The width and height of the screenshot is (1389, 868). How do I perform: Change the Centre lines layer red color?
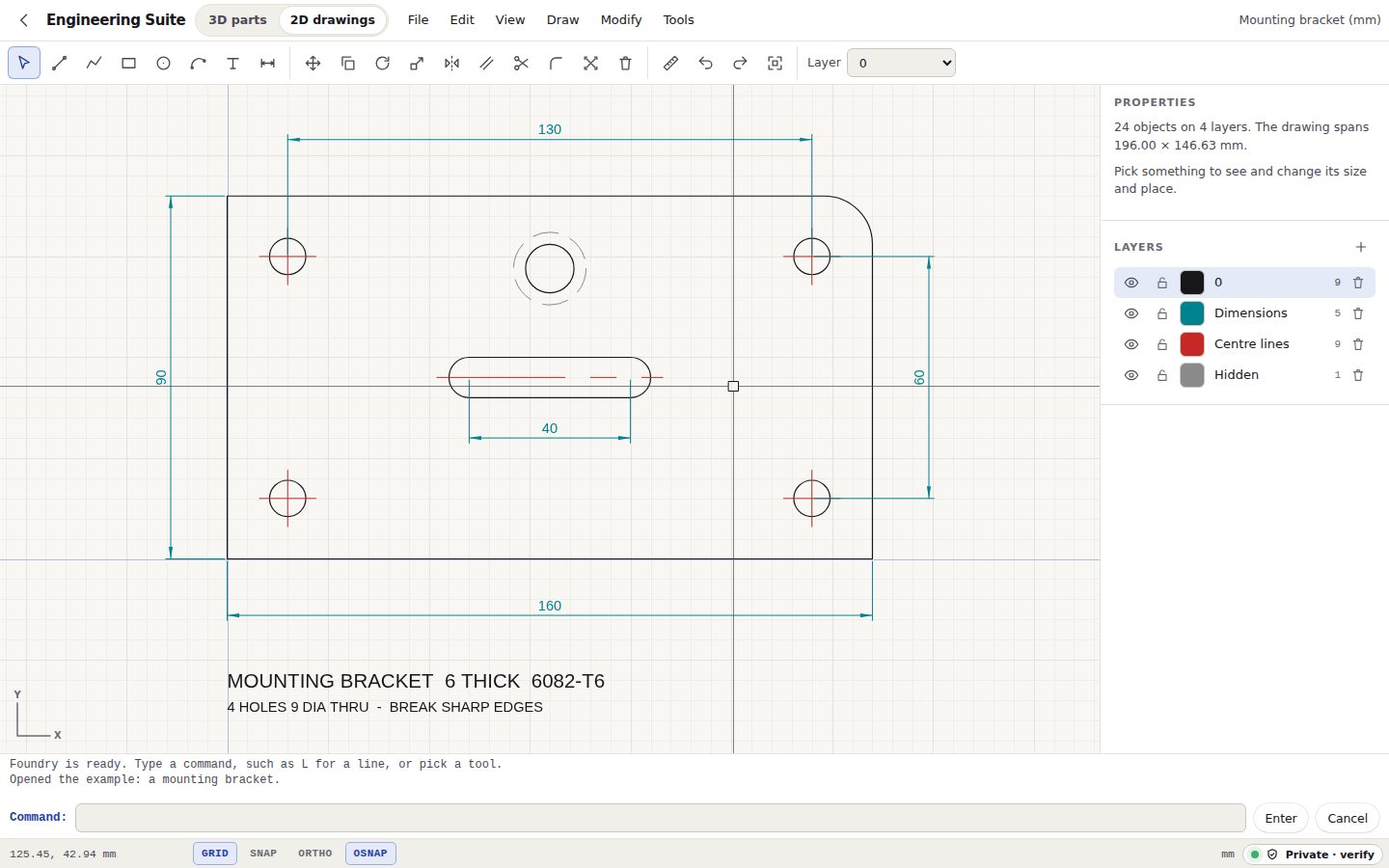click(1192, 344)
